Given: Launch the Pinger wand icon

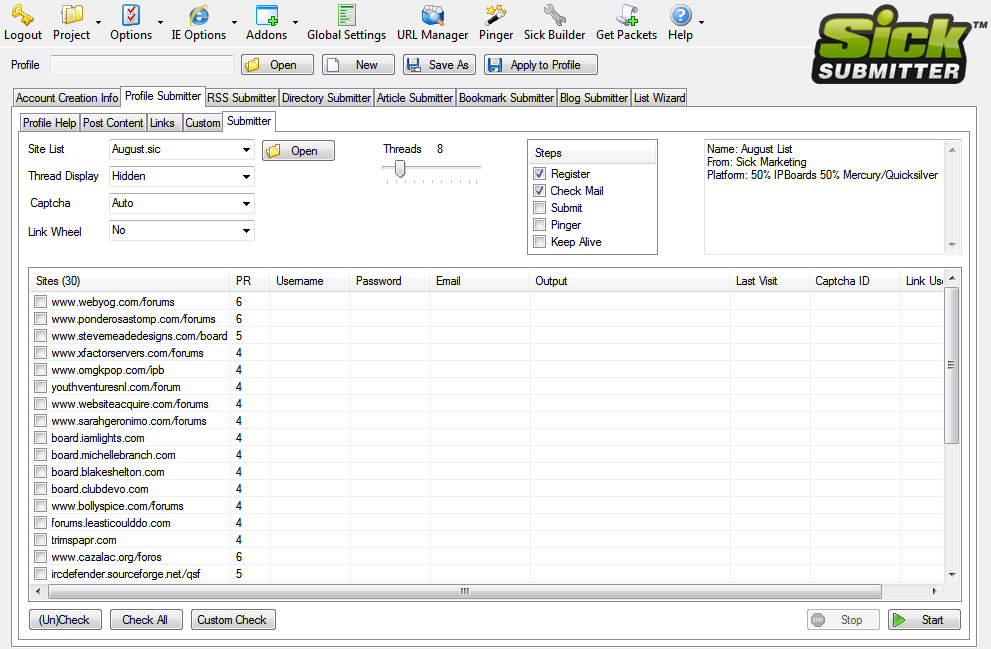Looking at the screenshot, I should [496, 15].
